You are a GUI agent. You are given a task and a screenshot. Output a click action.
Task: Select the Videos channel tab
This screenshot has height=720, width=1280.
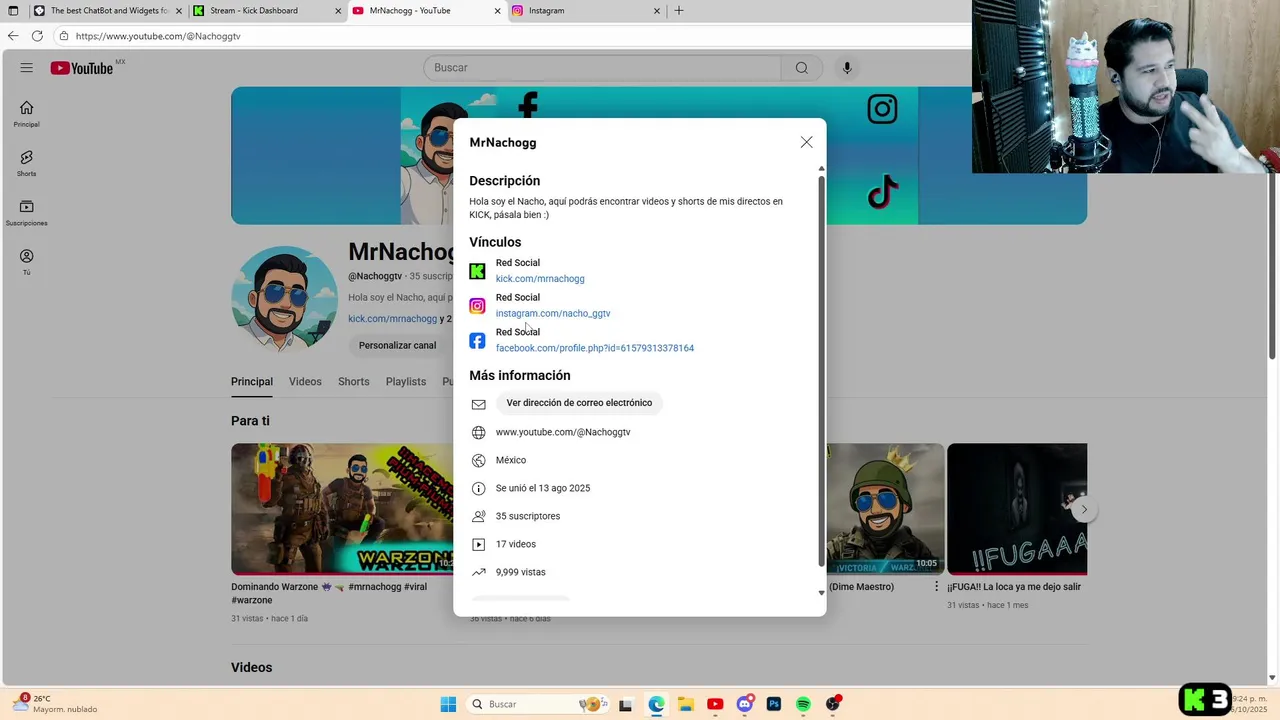click(x=305, y=382)
